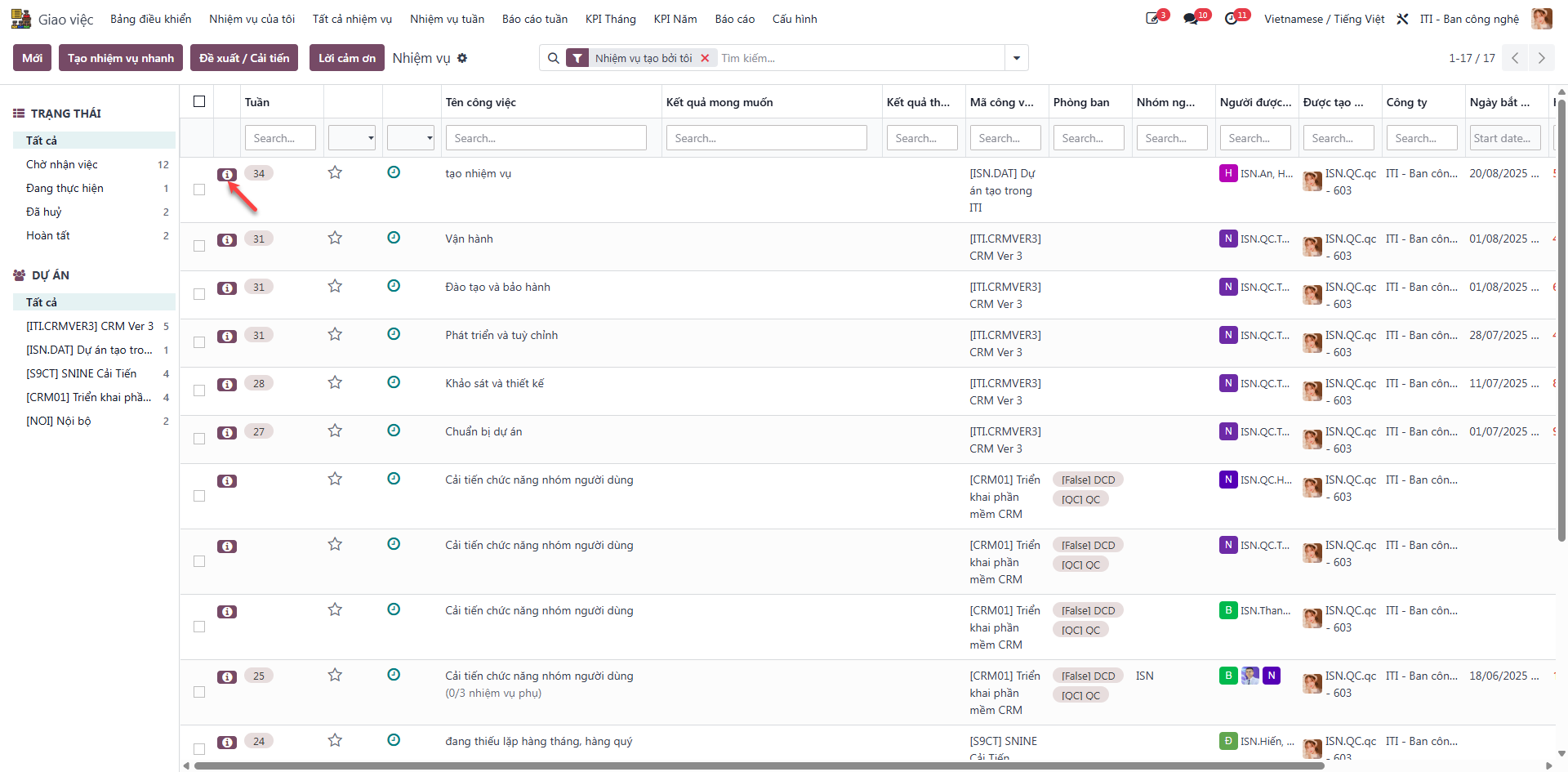Open the Nhiệm vụ settings gear

point(462,58)
